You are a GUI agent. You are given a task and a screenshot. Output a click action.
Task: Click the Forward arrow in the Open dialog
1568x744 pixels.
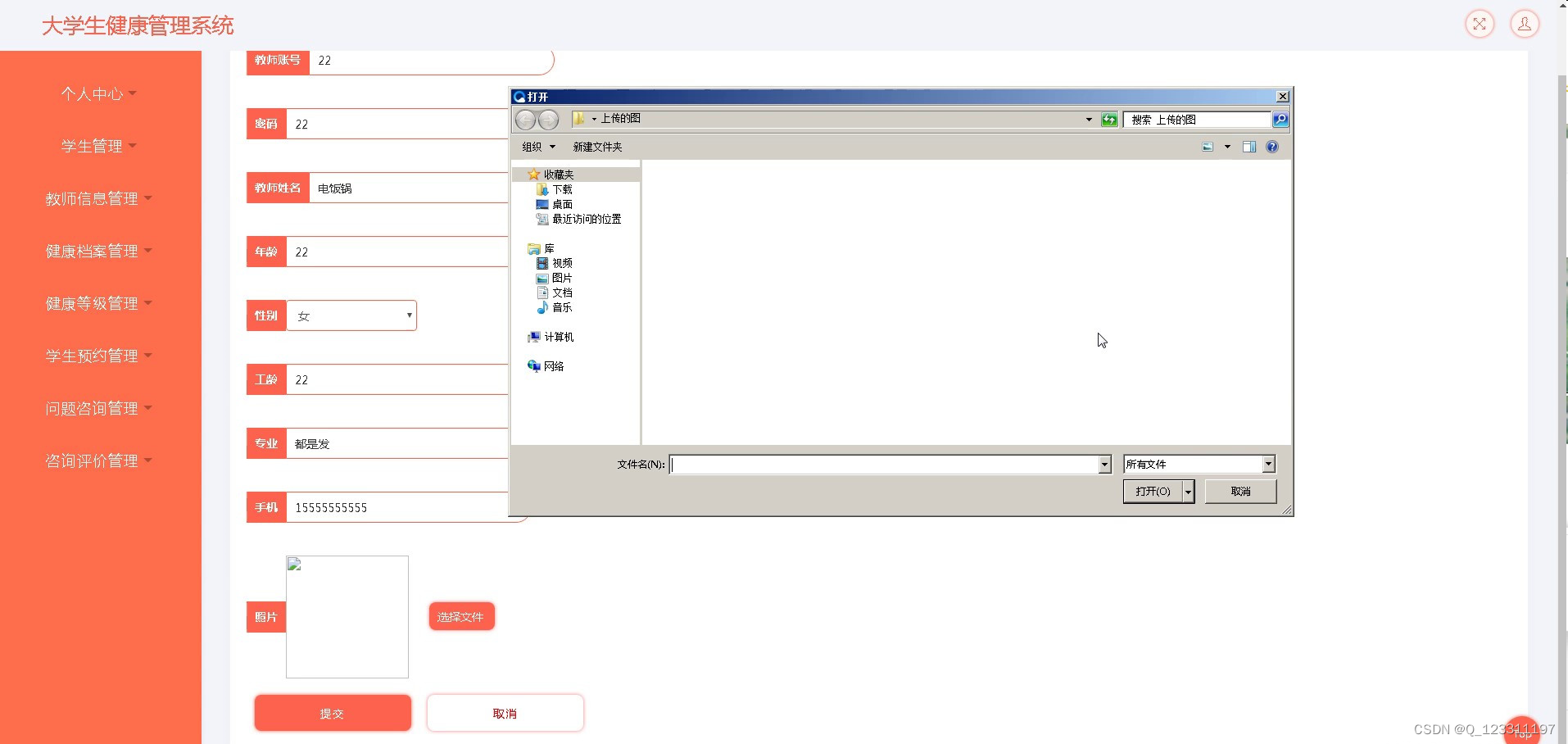click(x=548, y=120)
